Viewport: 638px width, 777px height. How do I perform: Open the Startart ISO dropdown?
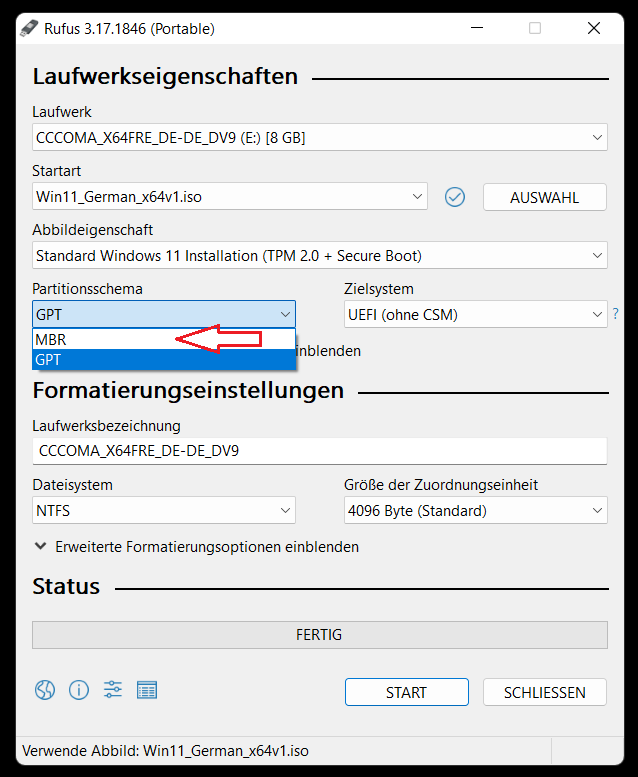tap(230, 196)
